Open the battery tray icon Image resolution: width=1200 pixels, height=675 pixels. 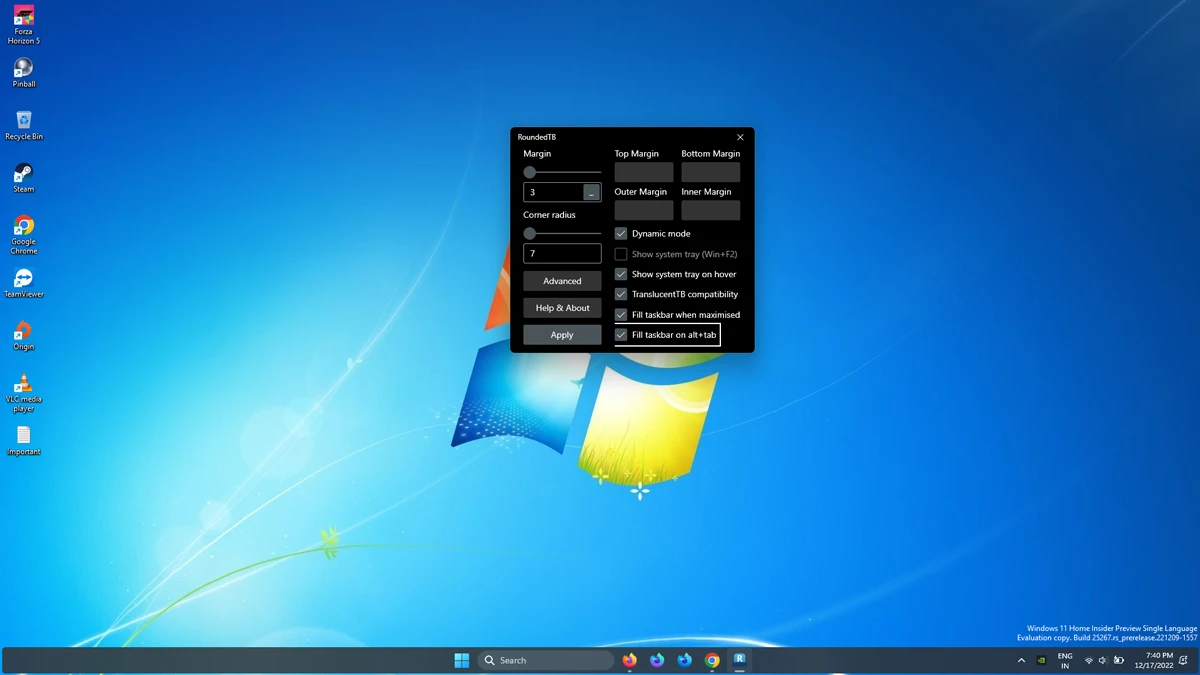[x=1119, y=660]
